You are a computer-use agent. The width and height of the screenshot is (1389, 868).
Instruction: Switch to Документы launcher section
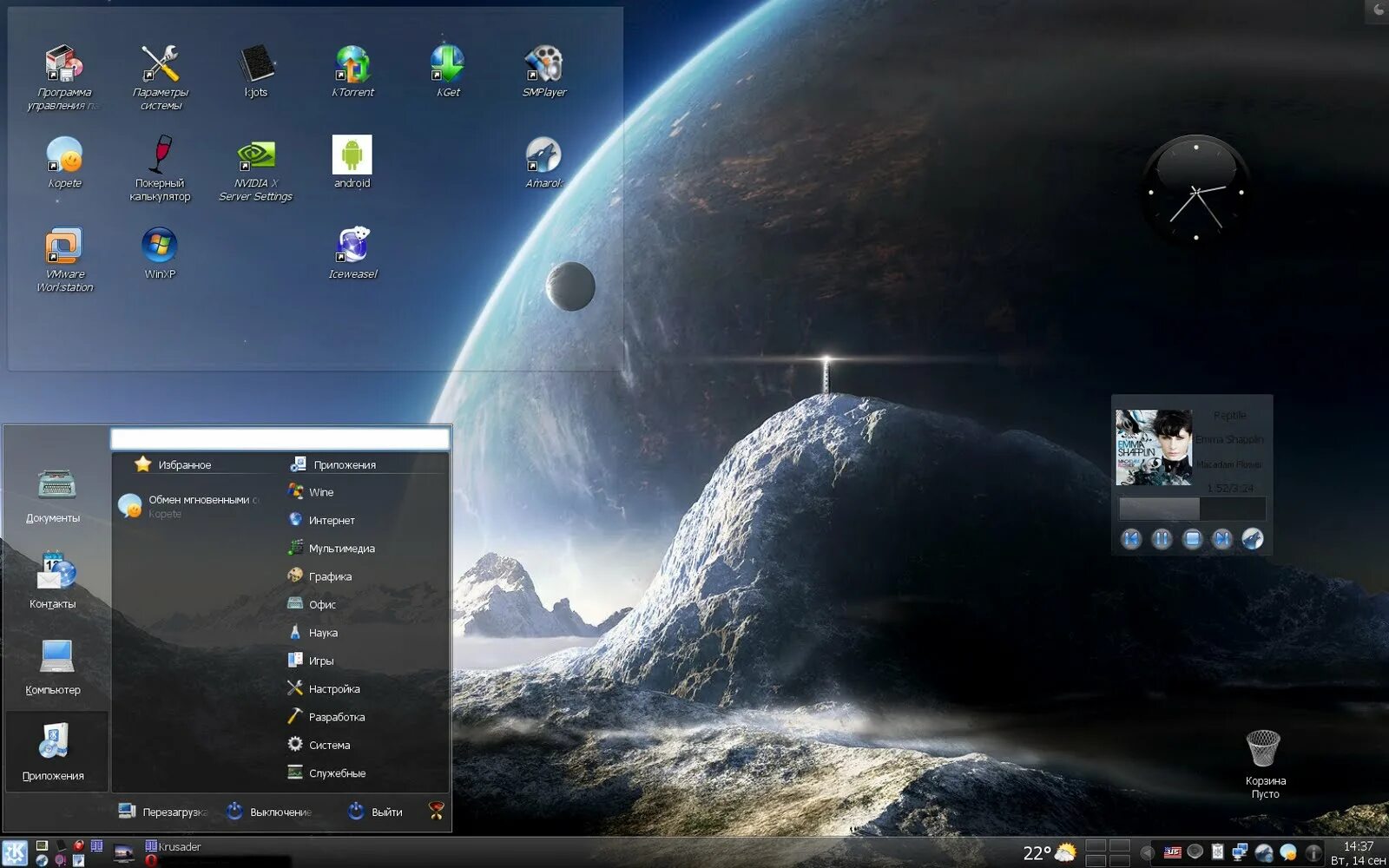tap(56, 495)
